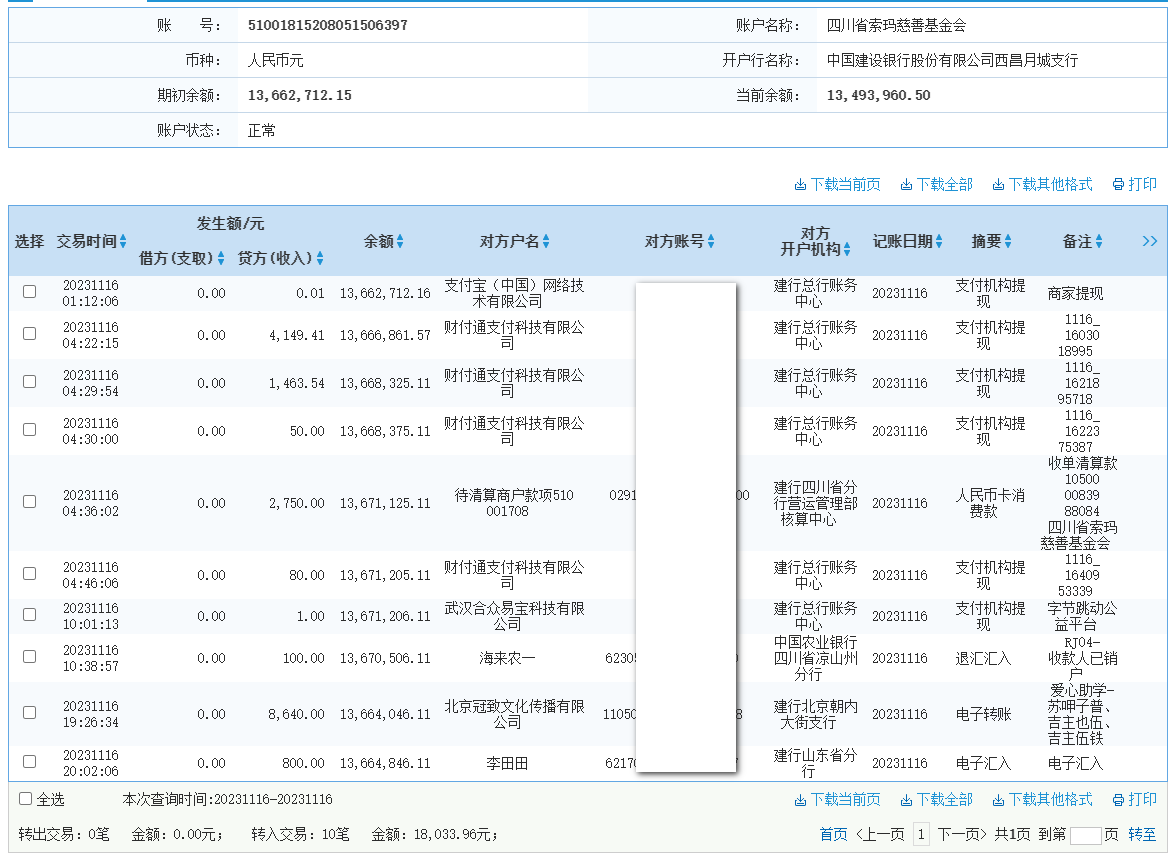Click bottom printer icon
Screen dimensions: 1176x859
tap(1118, 800)
